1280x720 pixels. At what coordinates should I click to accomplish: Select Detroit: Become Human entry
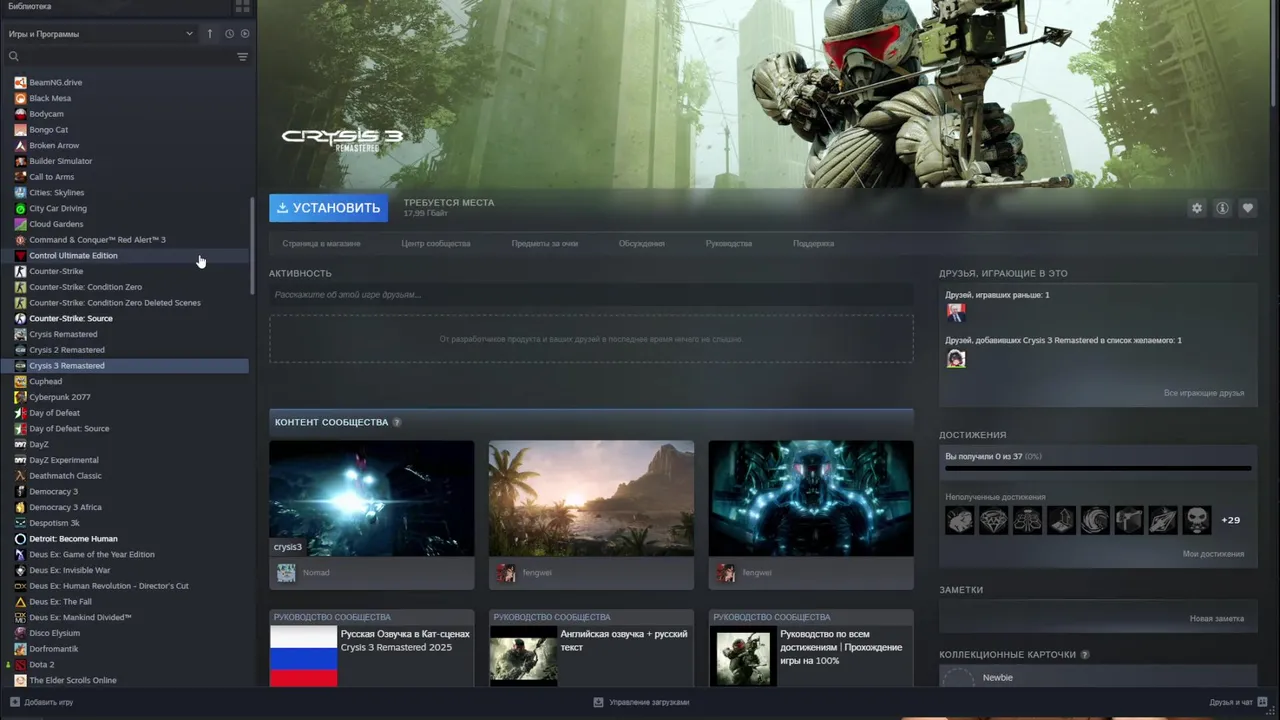point(73,539)
